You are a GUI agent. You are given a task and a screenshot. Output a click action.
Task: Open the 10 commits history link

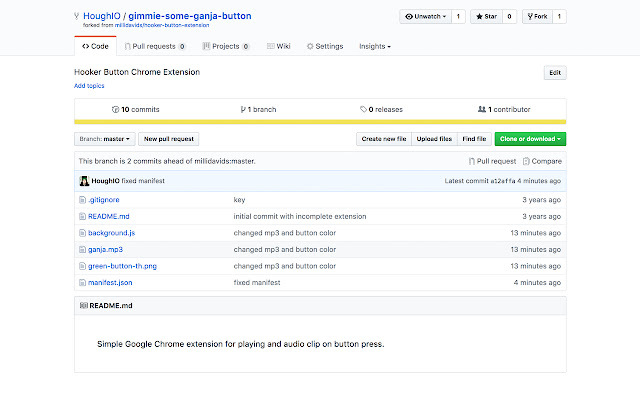click(x=135, y=109)
